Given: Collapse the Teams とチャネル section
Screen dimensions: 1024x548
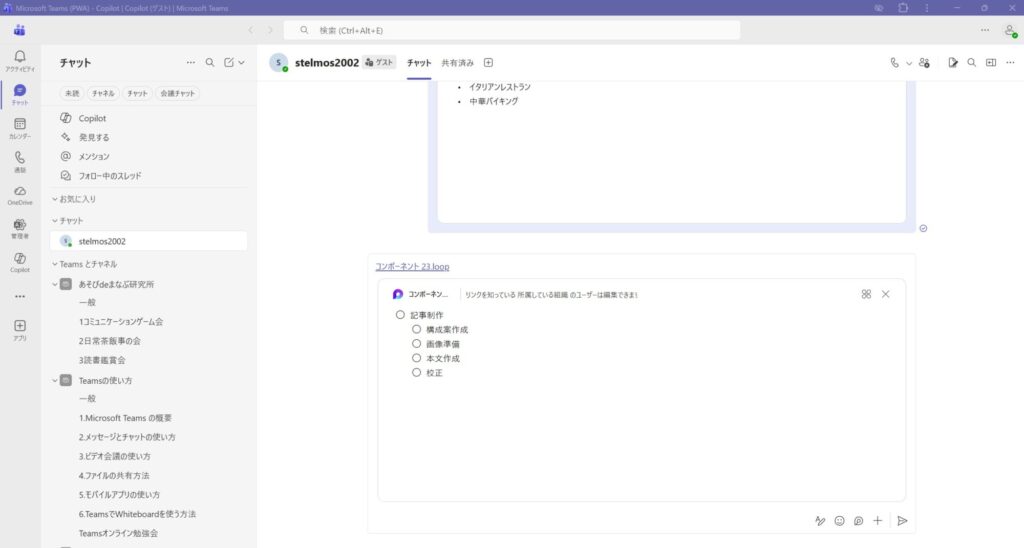Looking at the screenshot, I should pos(55,264).
